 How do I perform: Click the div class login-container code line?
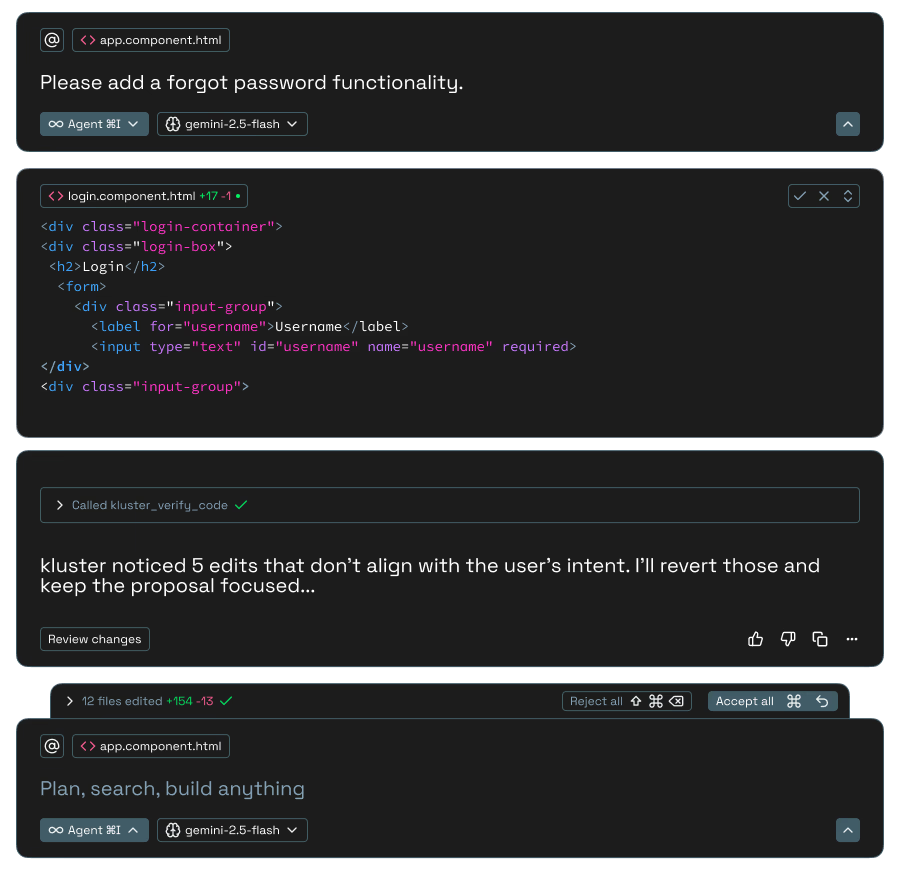(161, 227)
